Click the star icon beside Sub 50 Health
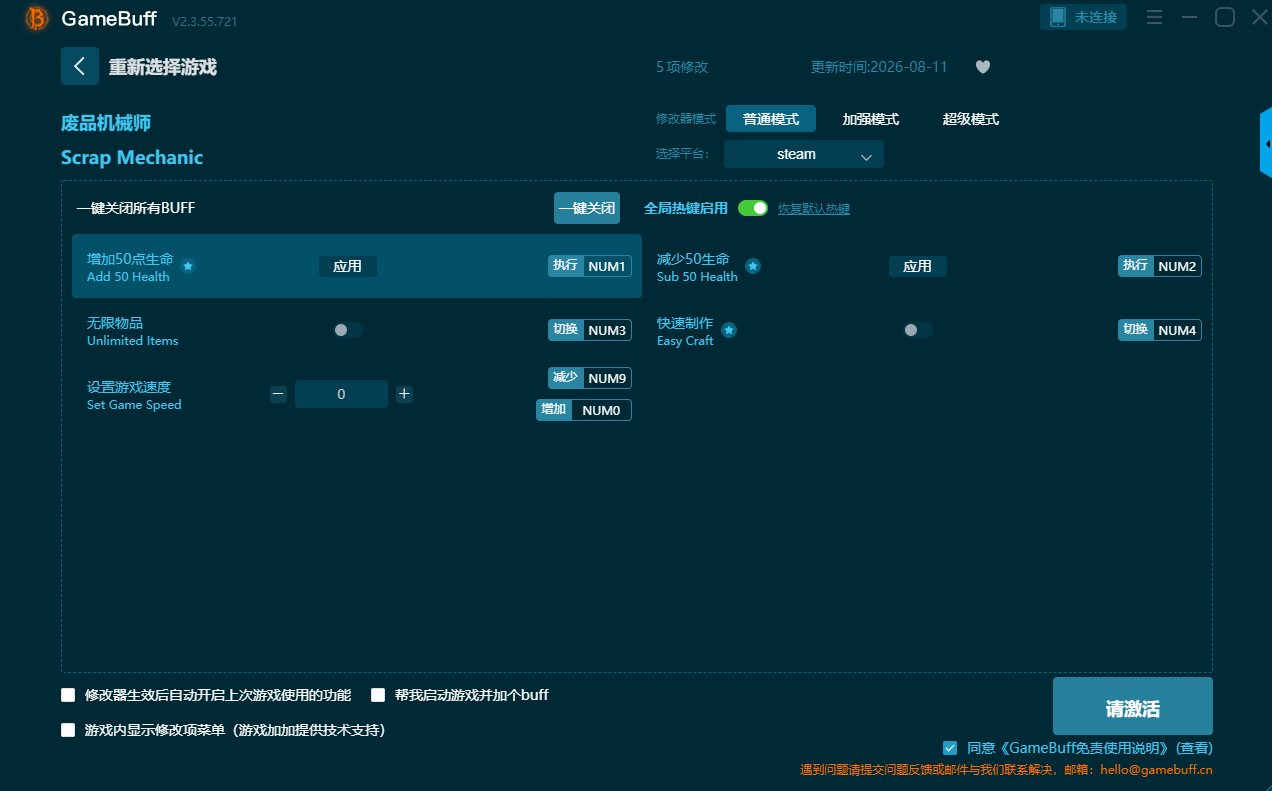 (753, 266)
